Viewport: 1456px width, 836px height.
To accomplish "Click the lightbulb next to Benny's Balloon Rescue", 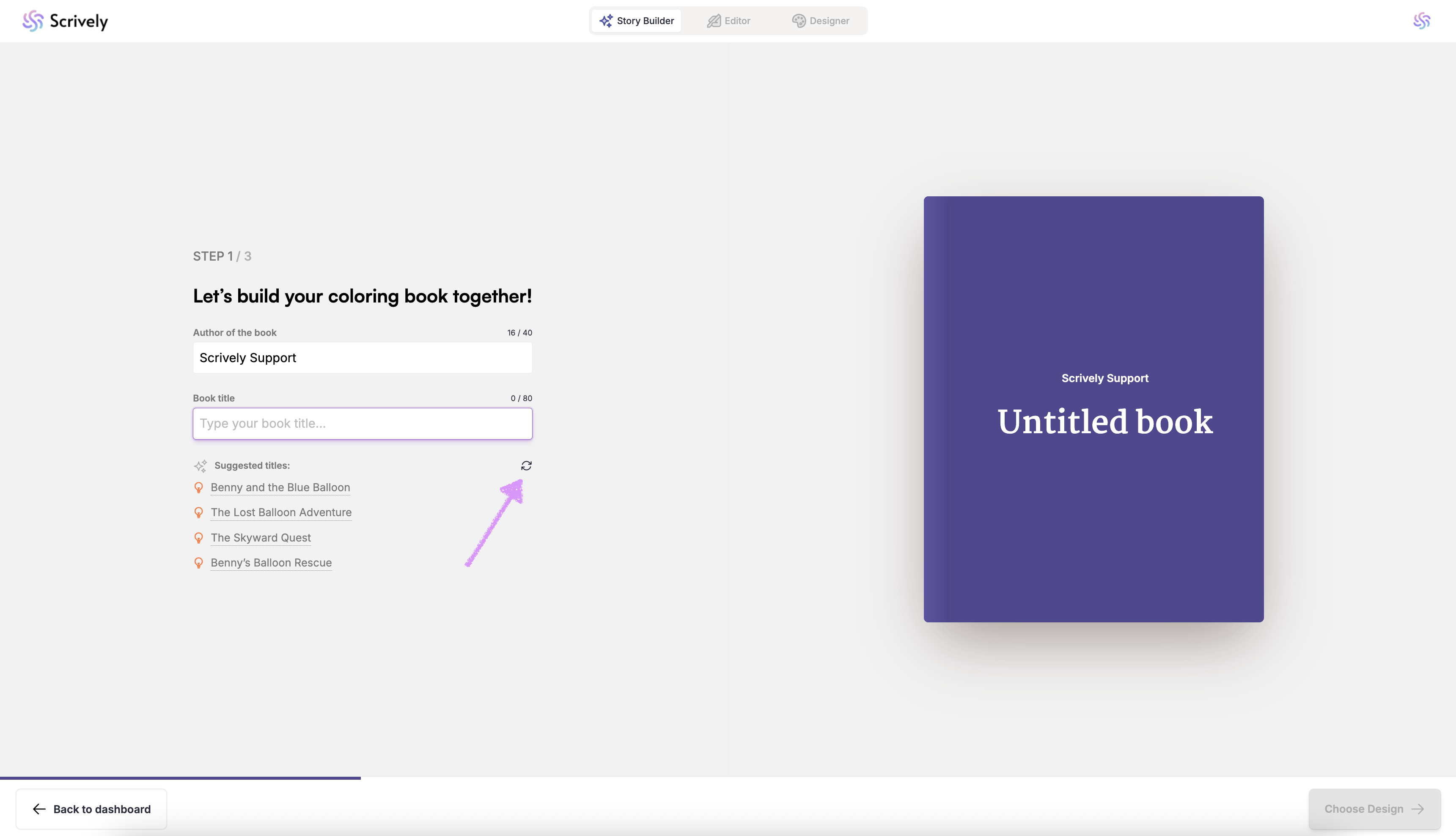I will pos(198,563).
